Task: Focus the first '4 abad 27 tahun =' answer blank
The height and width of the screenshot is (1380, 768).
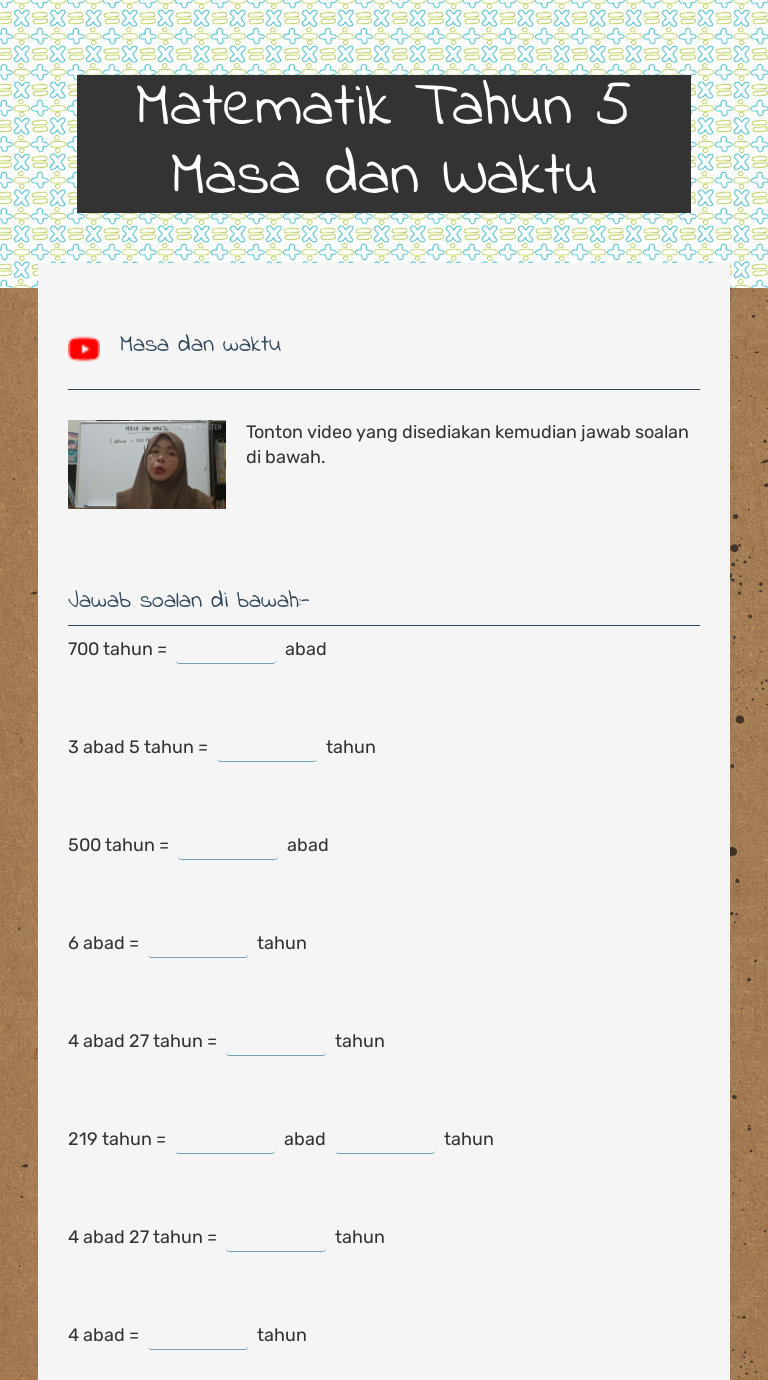Action: tap(276, 1041)
